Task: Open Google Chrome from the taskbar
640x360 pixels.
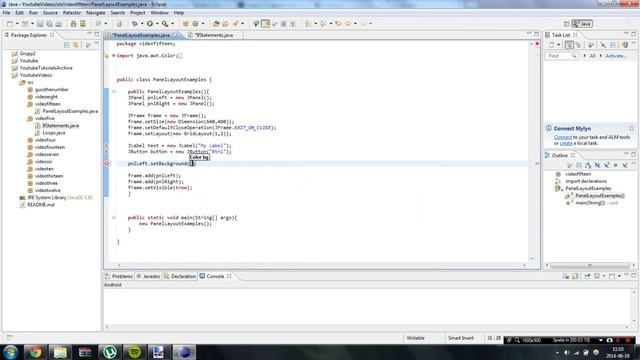Action: point(35,352)
